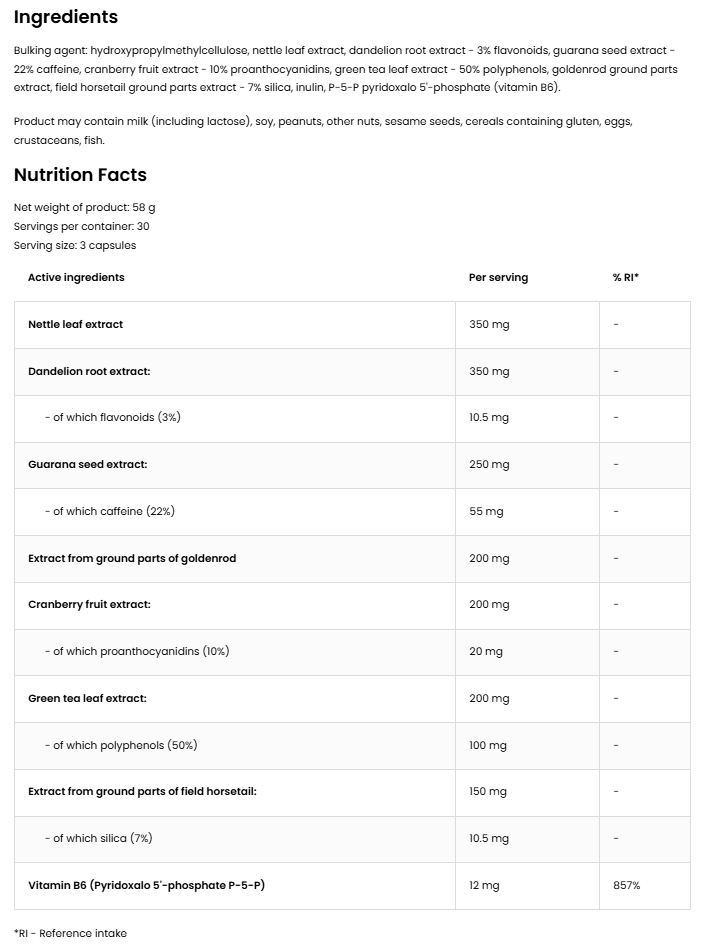703x947 pixels.
Task: Click the Green tea leaf extract label
Action: 87,698
